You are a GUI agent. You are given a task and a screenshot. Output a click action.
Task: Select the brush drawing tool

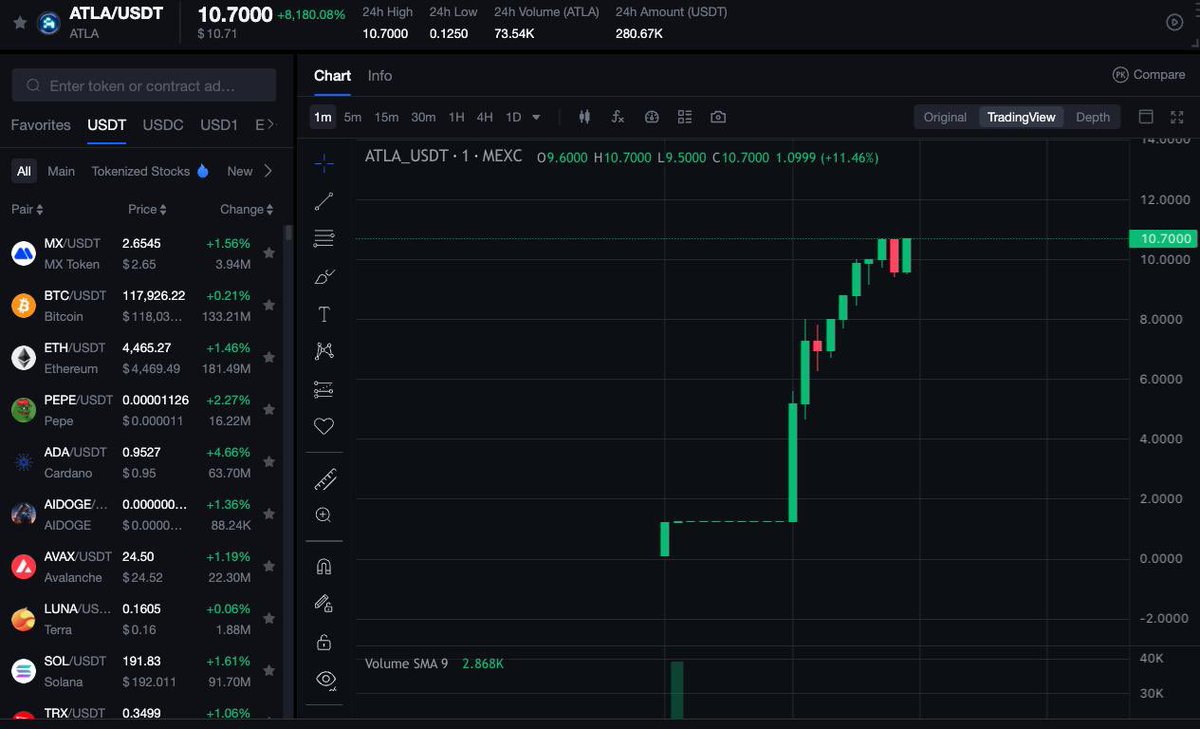pos(324,277)
